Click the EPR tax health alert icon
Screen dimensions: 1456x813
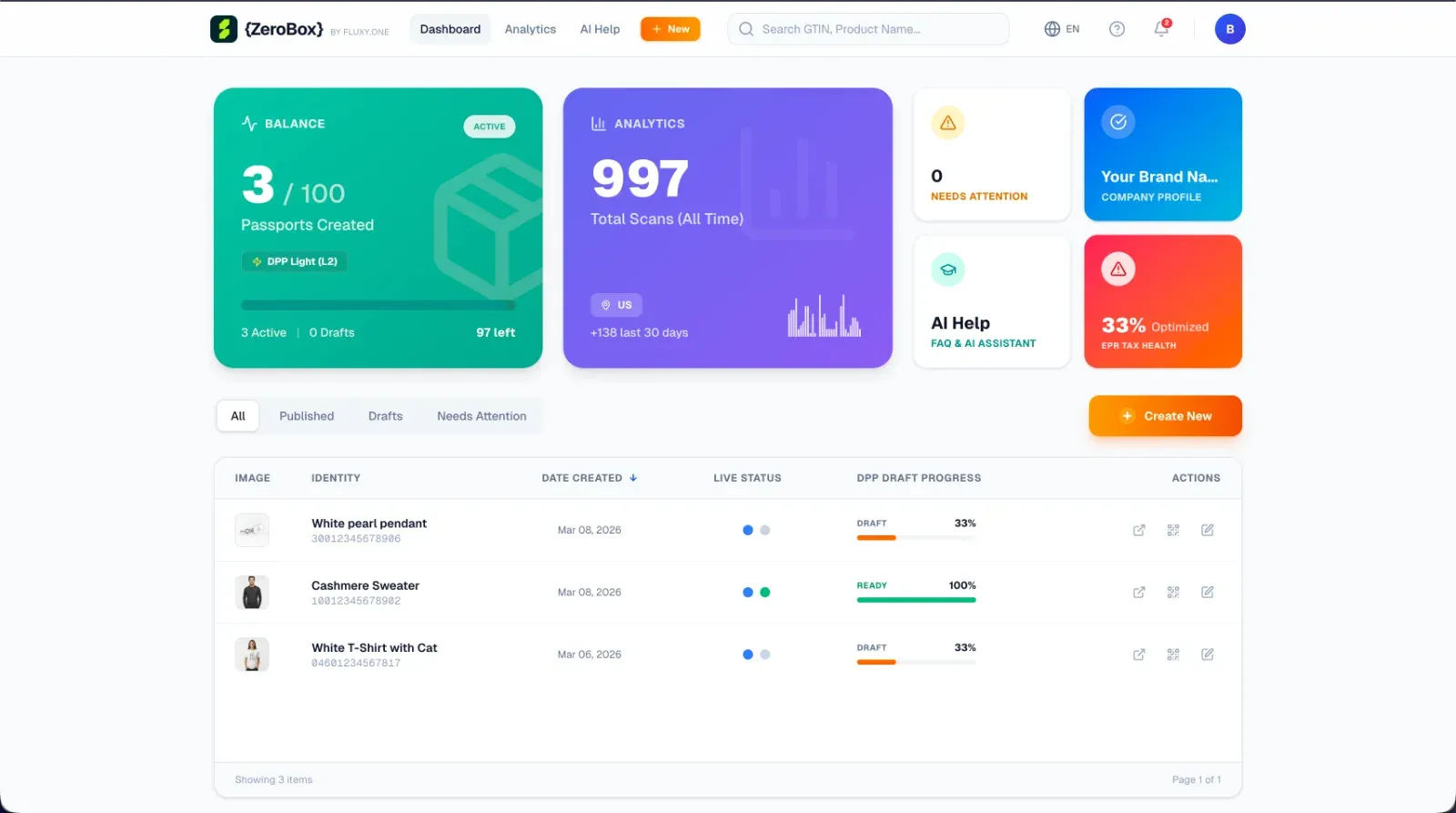[x=1117, y=269]
